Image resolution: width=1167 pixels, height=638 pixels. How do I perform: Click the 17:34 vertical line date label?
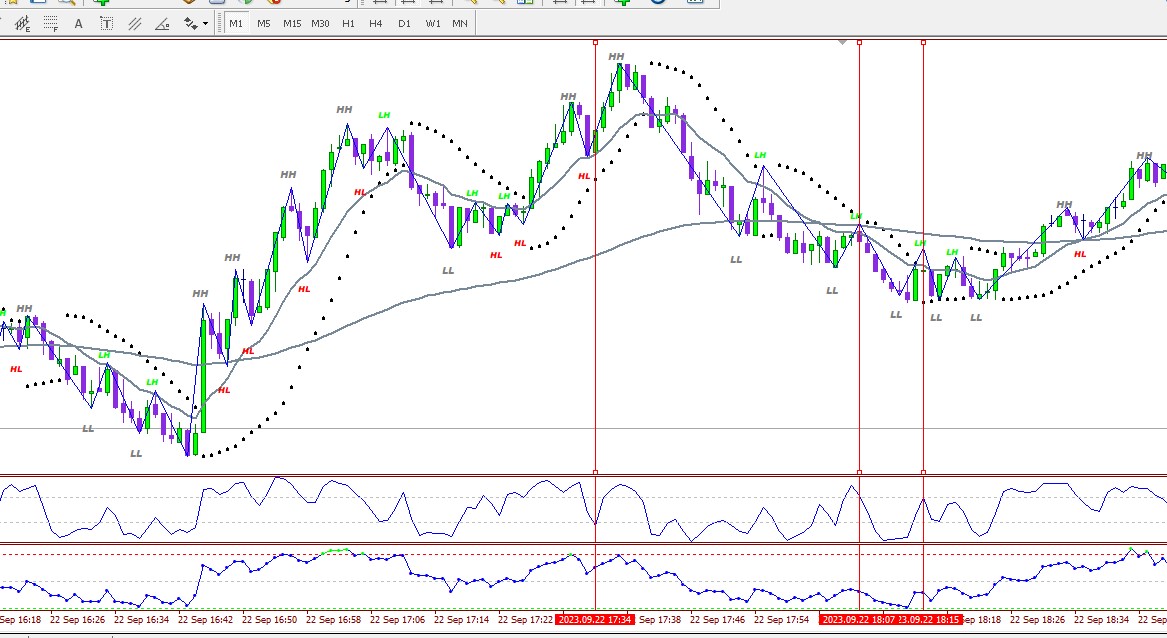click(595, 619)
